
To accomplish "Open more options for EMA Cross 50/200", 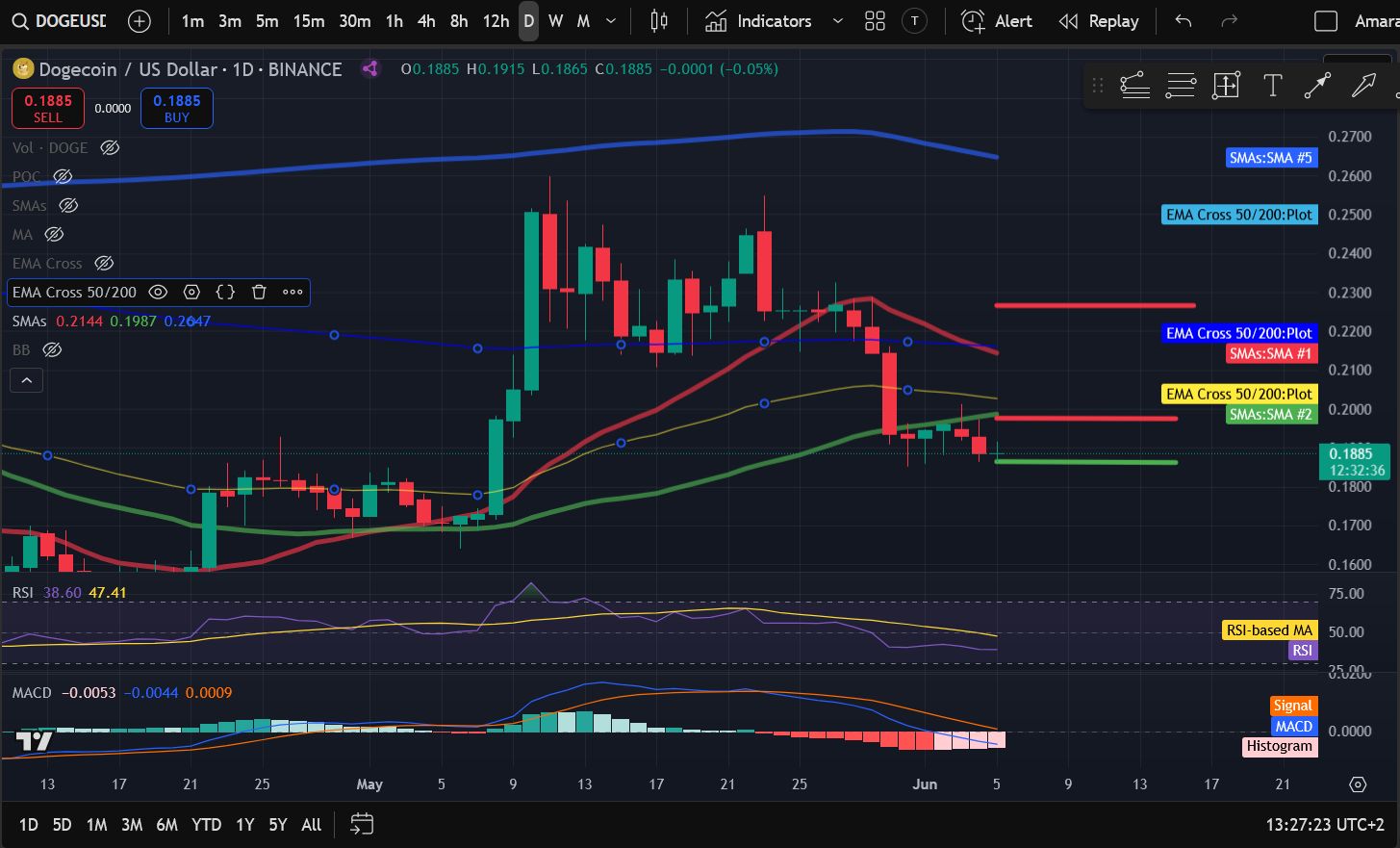I will [293, 292].
